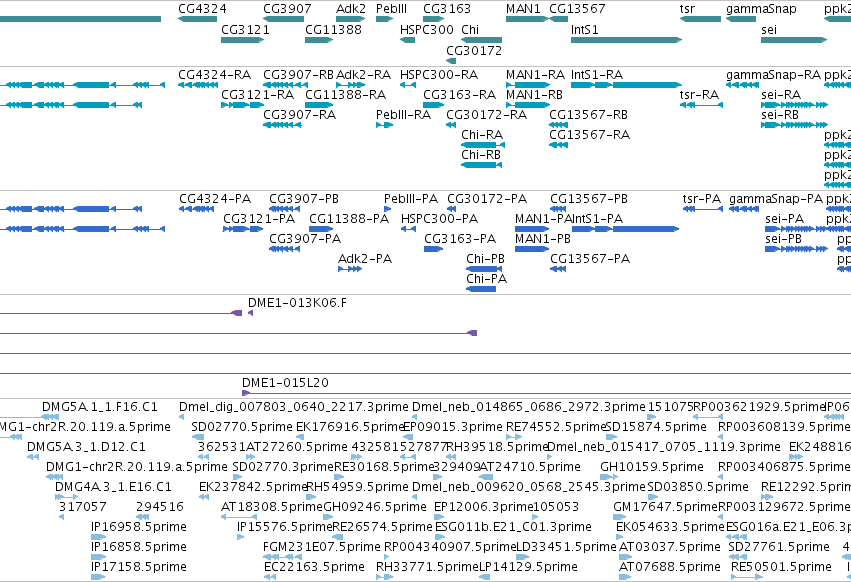Screen dimensions: 851x582
Task: Select the CG3121 gene feature
Action: 243,40
